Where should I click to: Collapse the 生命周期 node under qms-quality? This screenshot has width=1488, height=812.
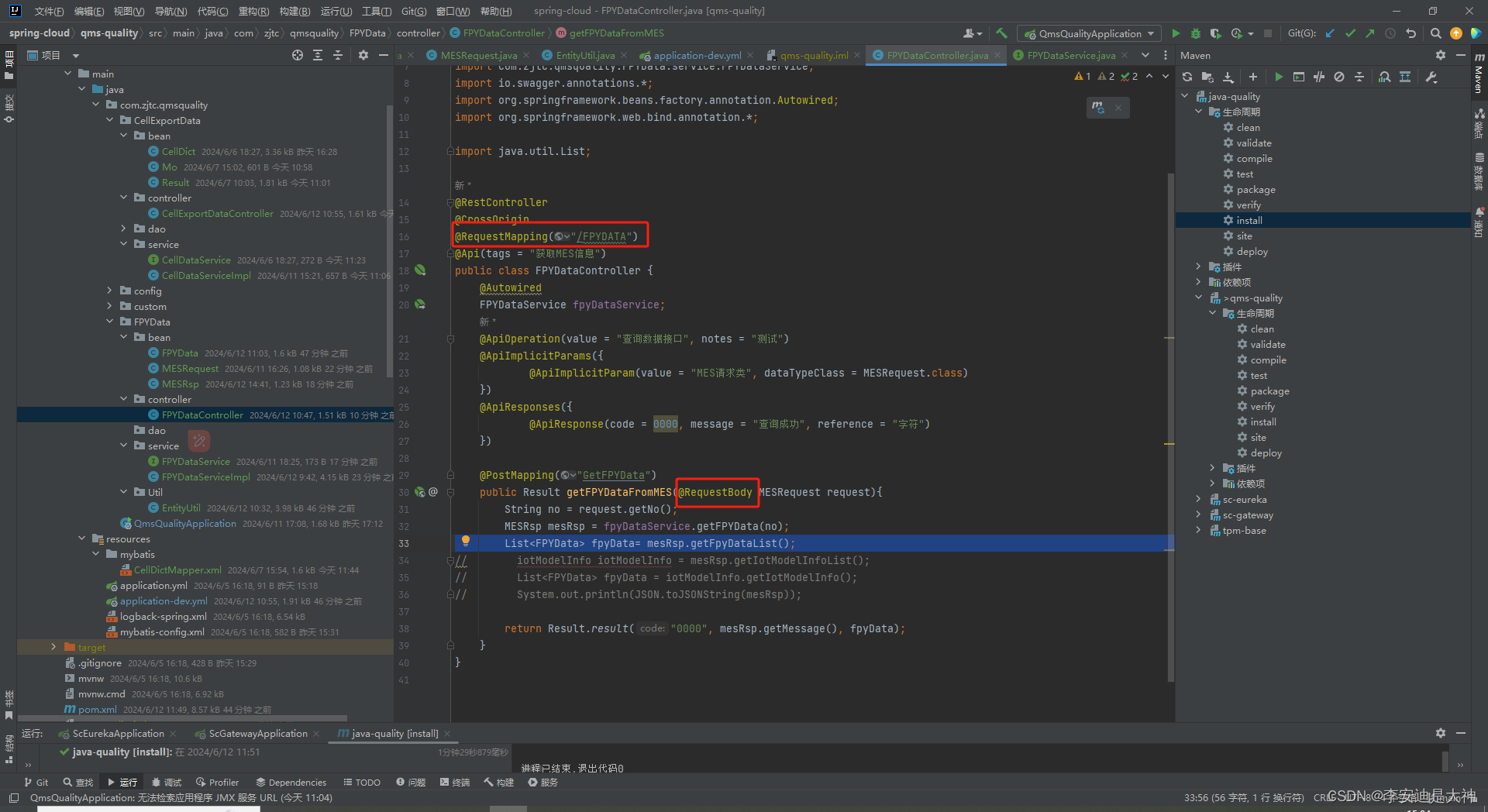pos(1212,313)
